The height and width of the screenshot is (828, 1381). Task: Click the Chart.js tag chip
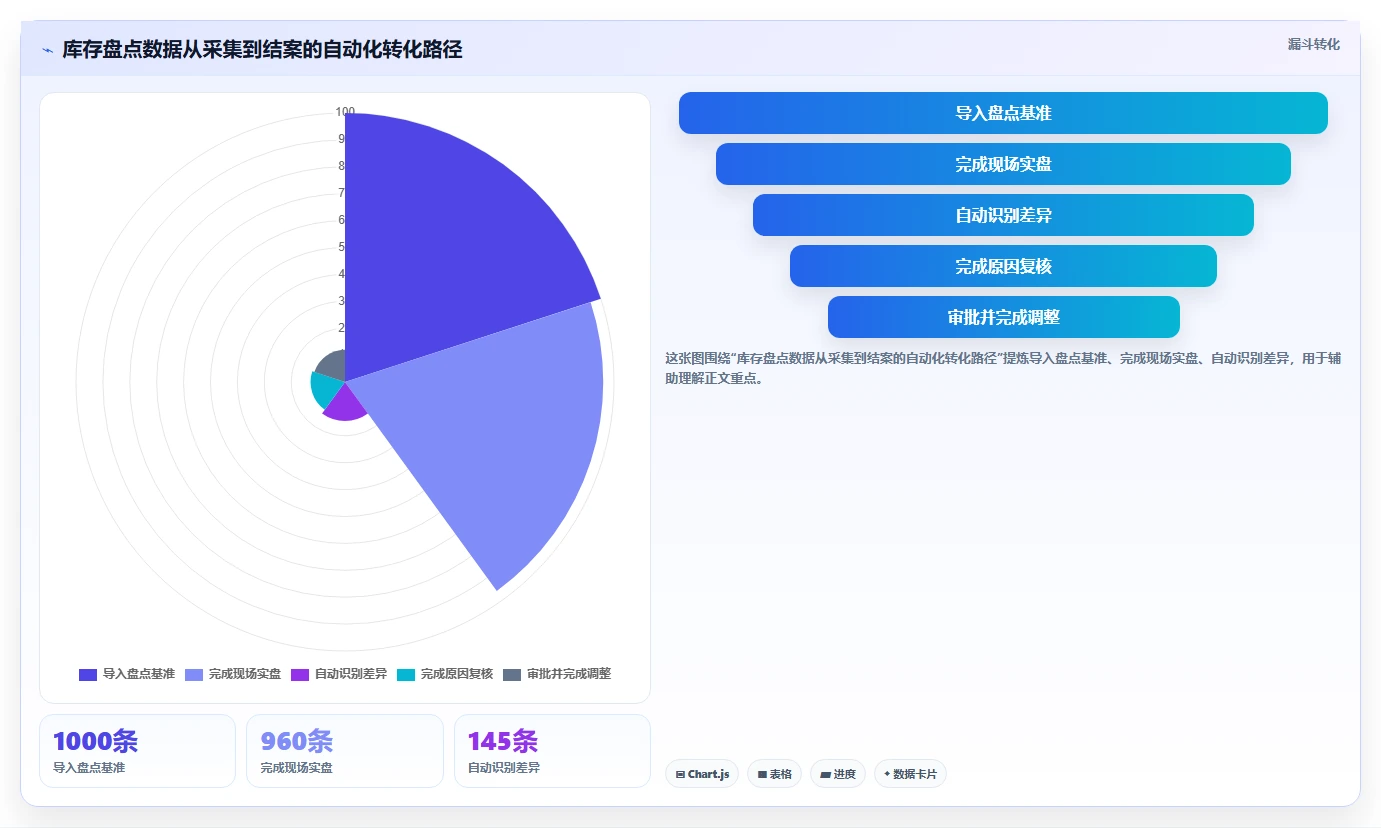tap(702, 774)
